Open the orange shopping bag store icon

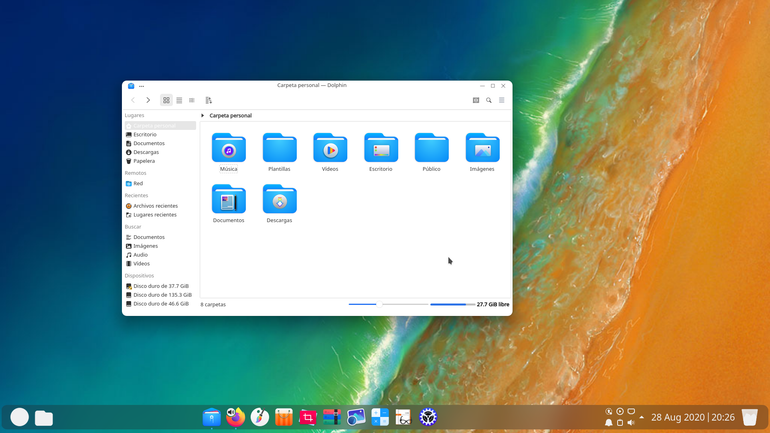[x=284, y=417]
